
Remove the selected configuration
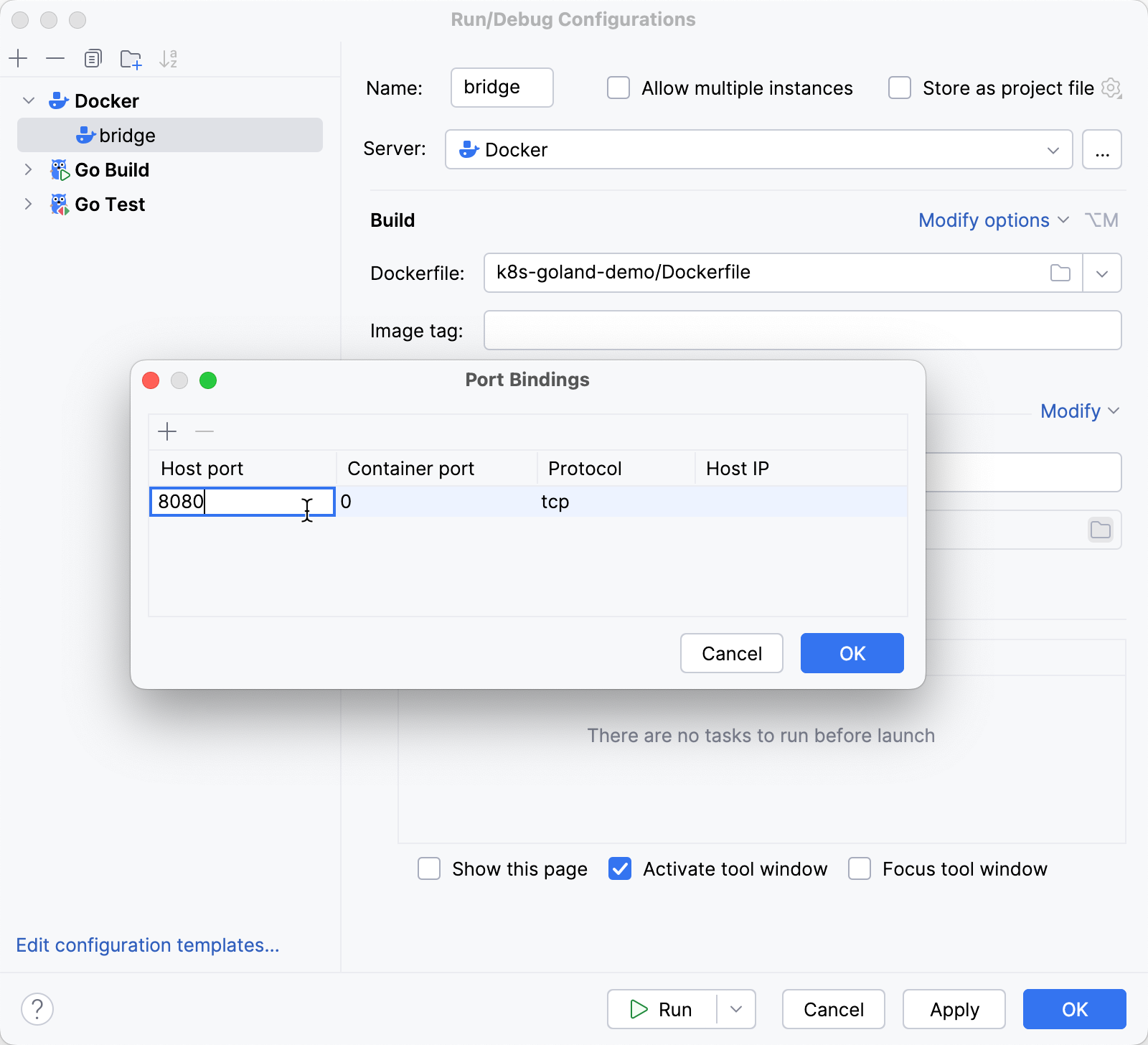[x=55, y=58]
